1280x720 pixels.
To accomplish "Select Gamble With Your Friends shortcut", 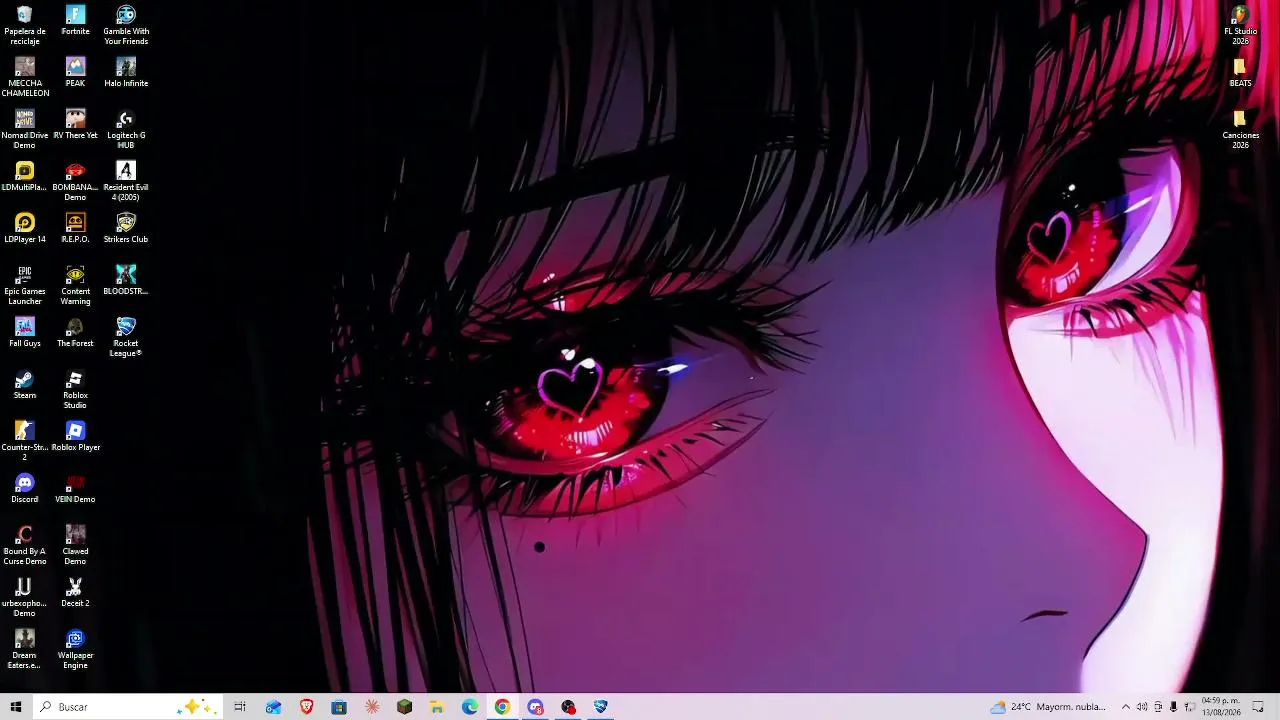I will 126,25.
